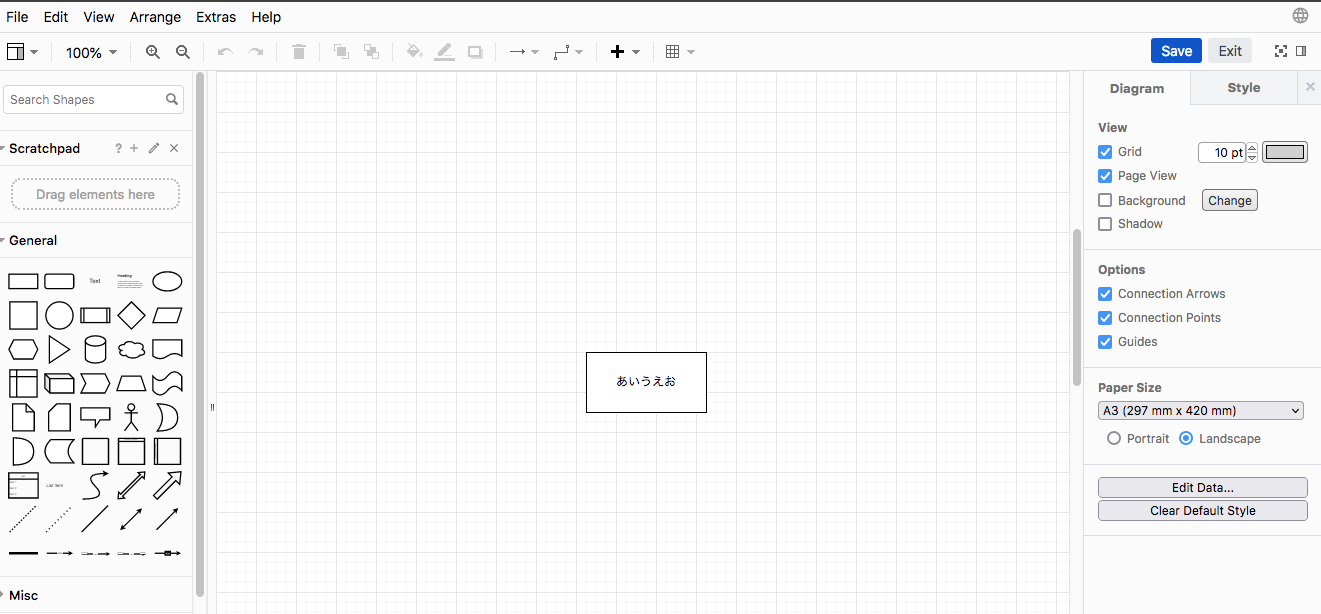Click the Scratchpad edit pencil icon
The width and height of the screenshot is (1321, 614).
(154, 148)
